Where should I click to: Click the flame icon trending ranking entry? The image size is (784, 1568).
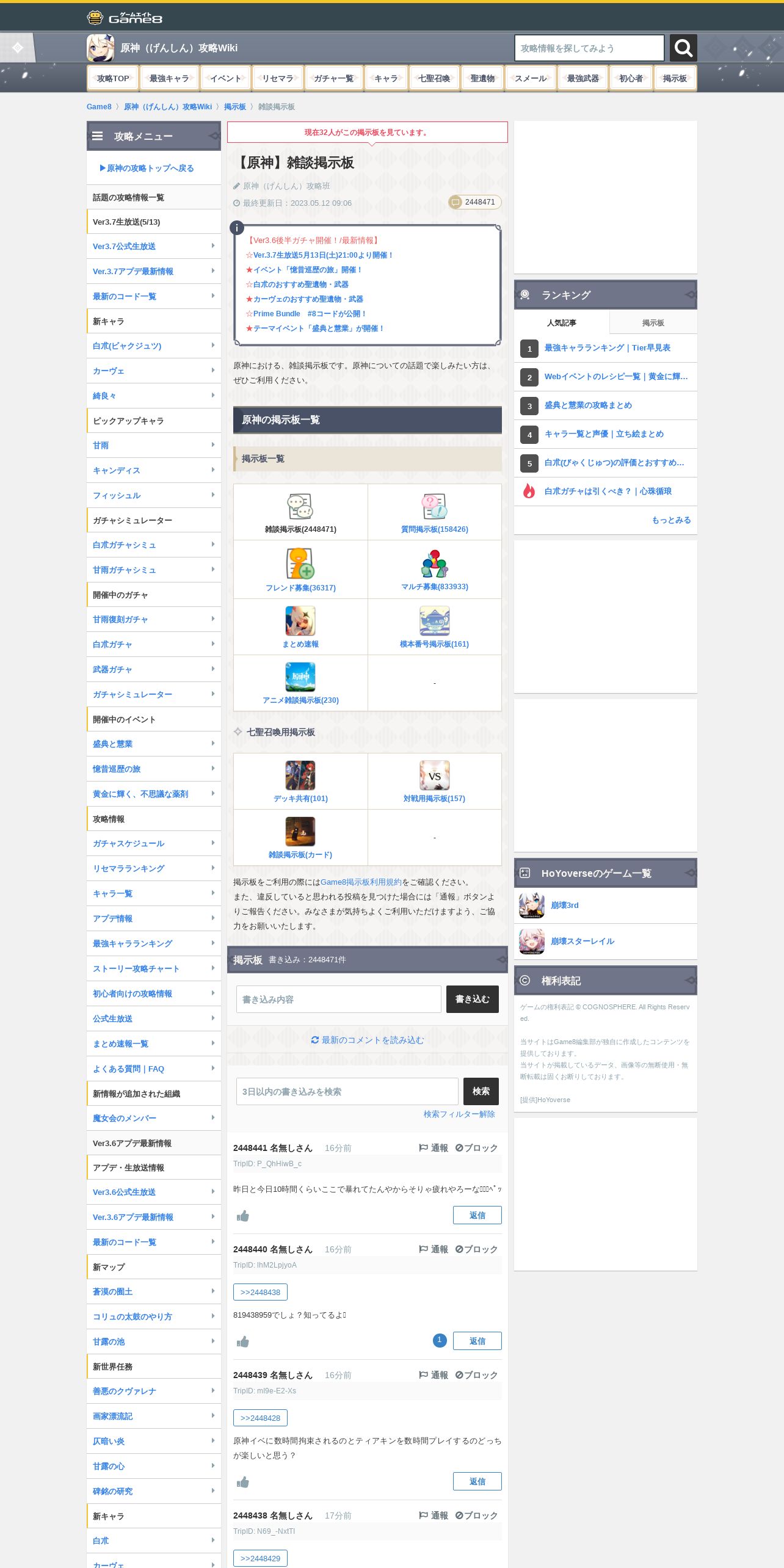529,491
